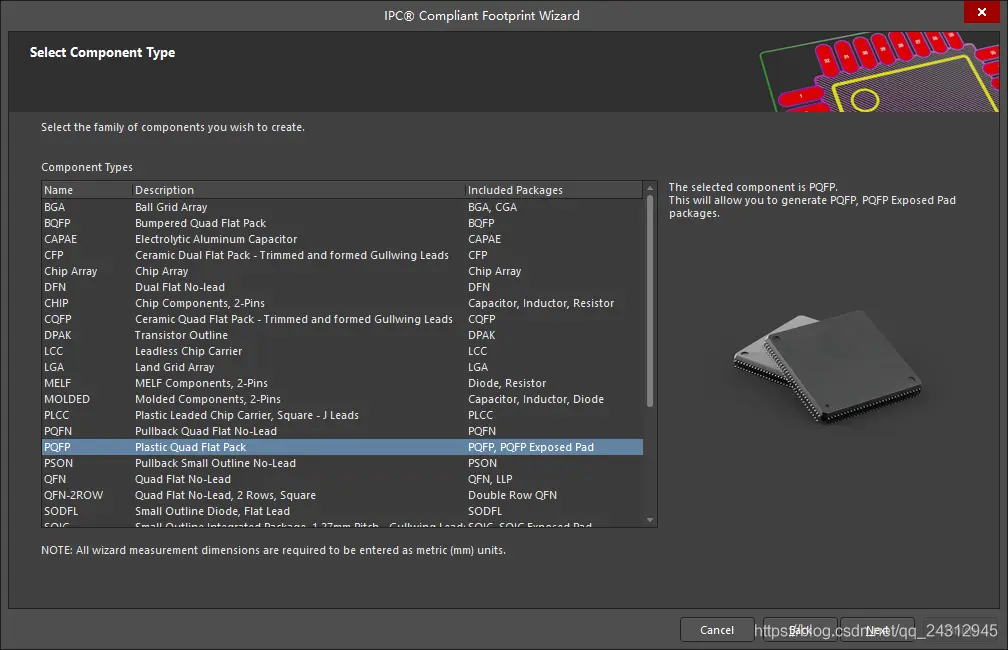This screenshot has width=1008, height=650.
Task: Click the scrollbar down arrow in component list
Action: (650, 519)
